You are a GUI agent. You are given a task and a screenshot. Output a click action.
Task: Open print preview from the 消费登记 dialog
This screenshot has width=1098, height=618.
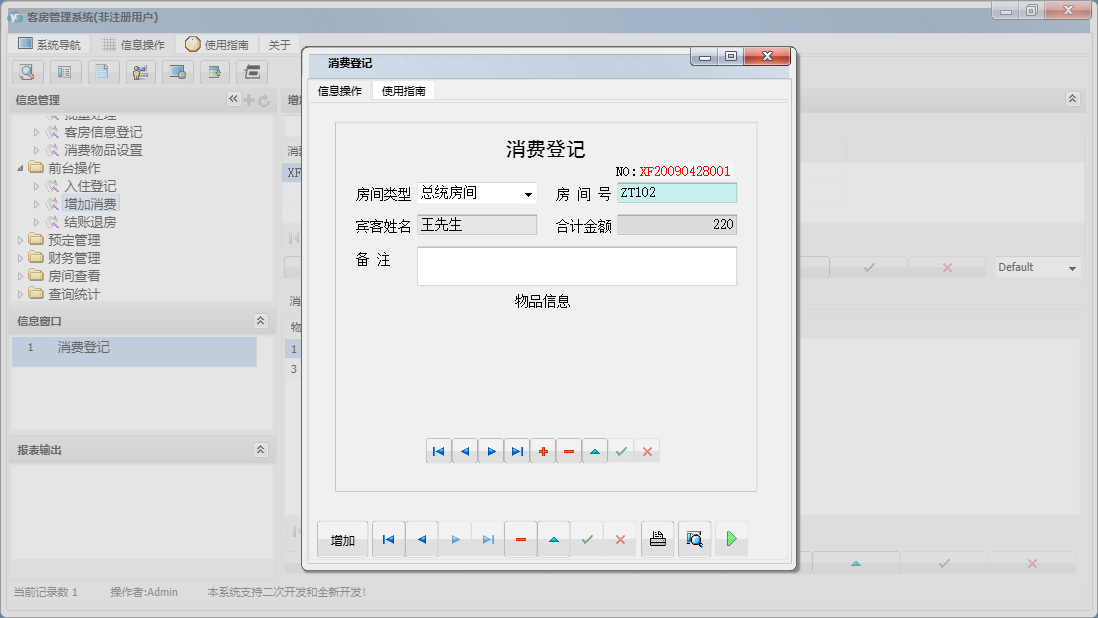click(694, 538)
